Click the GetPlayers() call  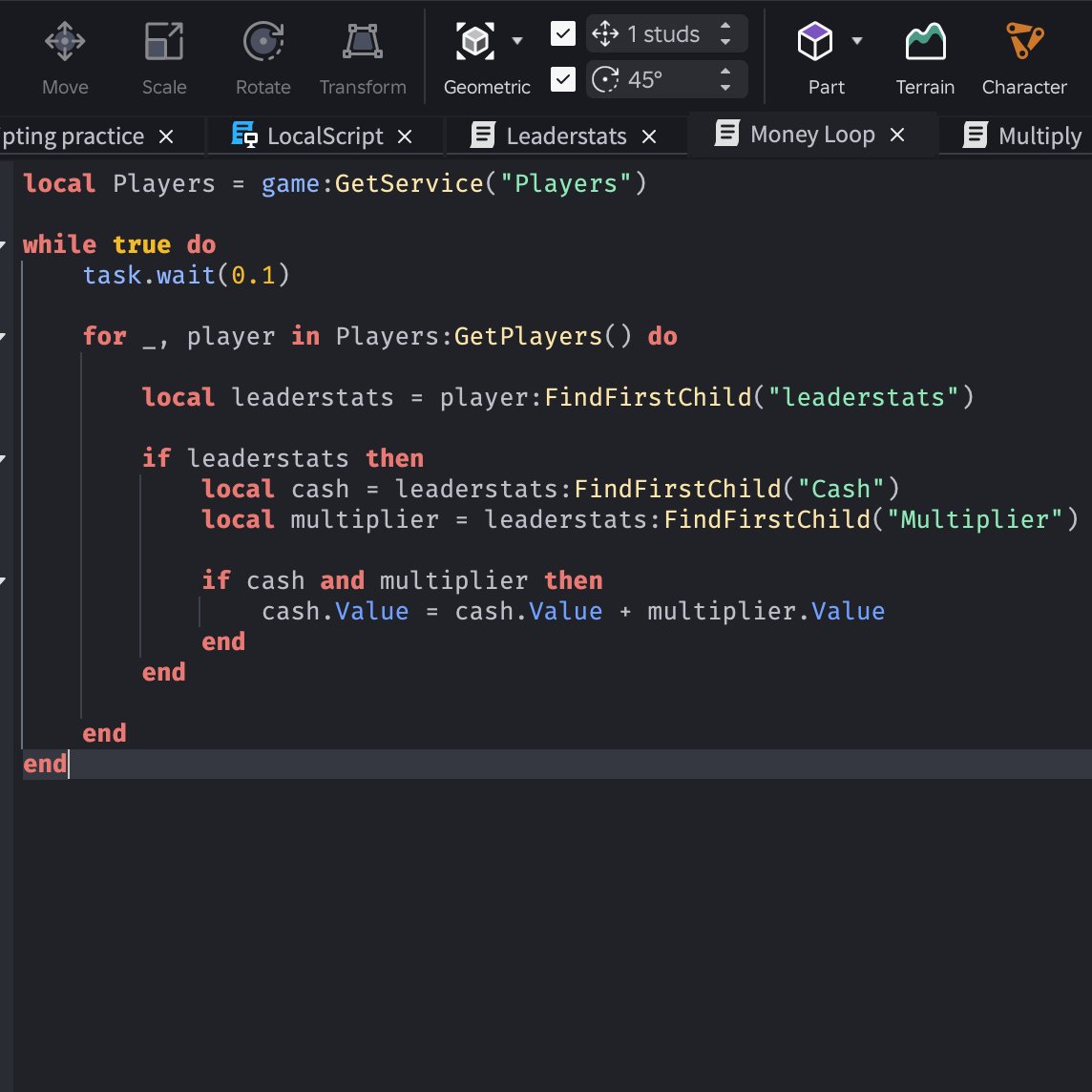[543, 336]
